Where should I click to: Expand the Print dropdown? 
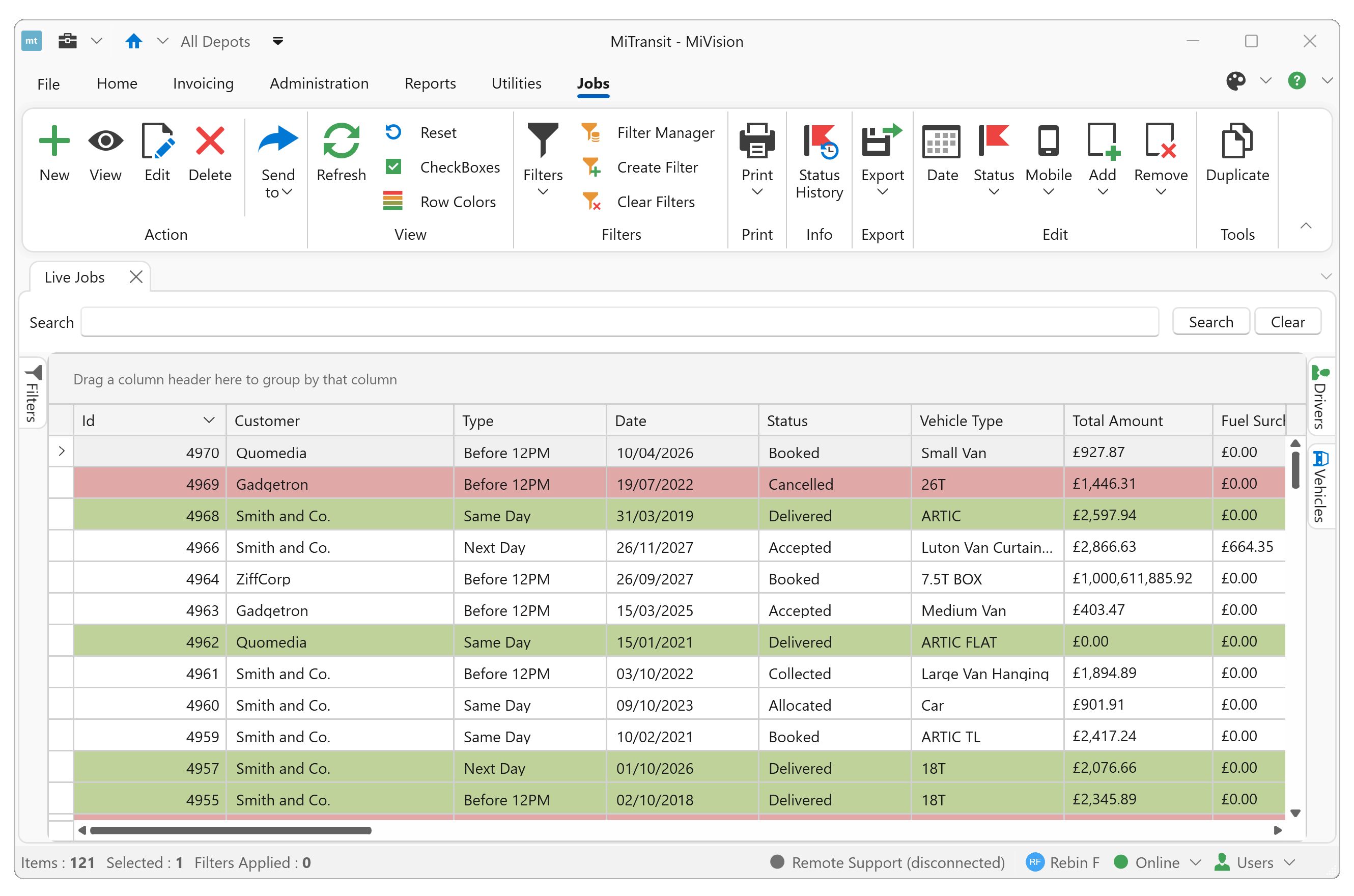(756, 192)
